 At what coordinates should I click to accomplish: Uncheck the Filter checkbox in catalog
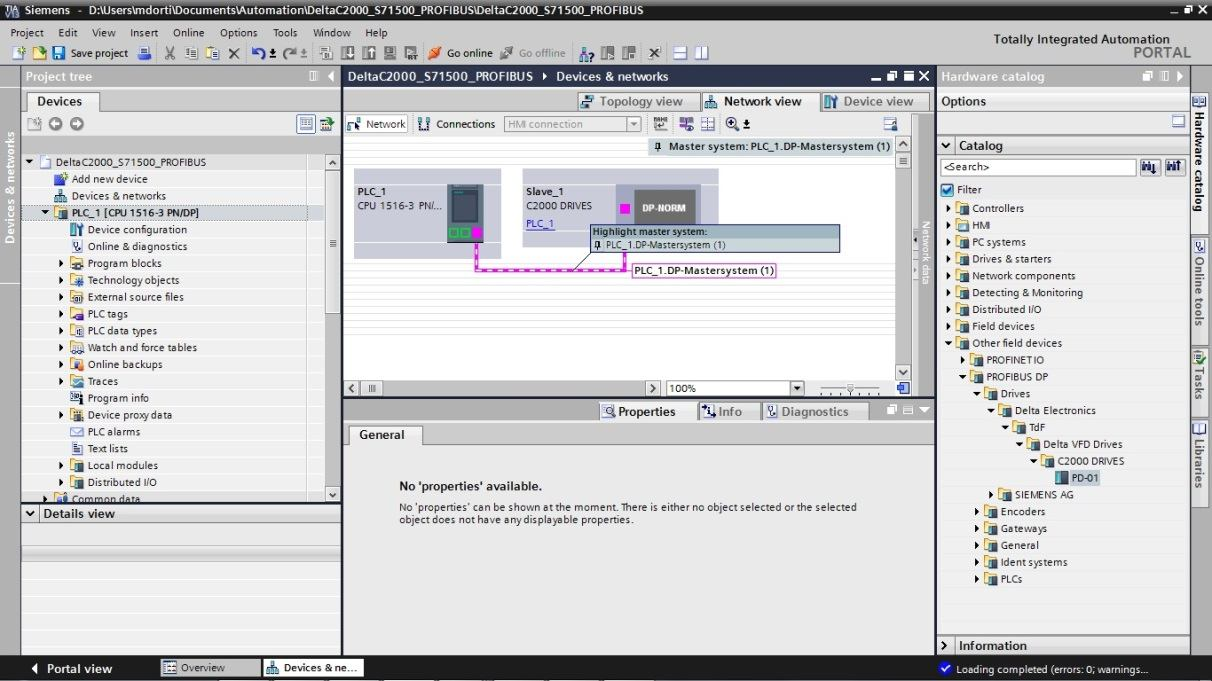947,190
